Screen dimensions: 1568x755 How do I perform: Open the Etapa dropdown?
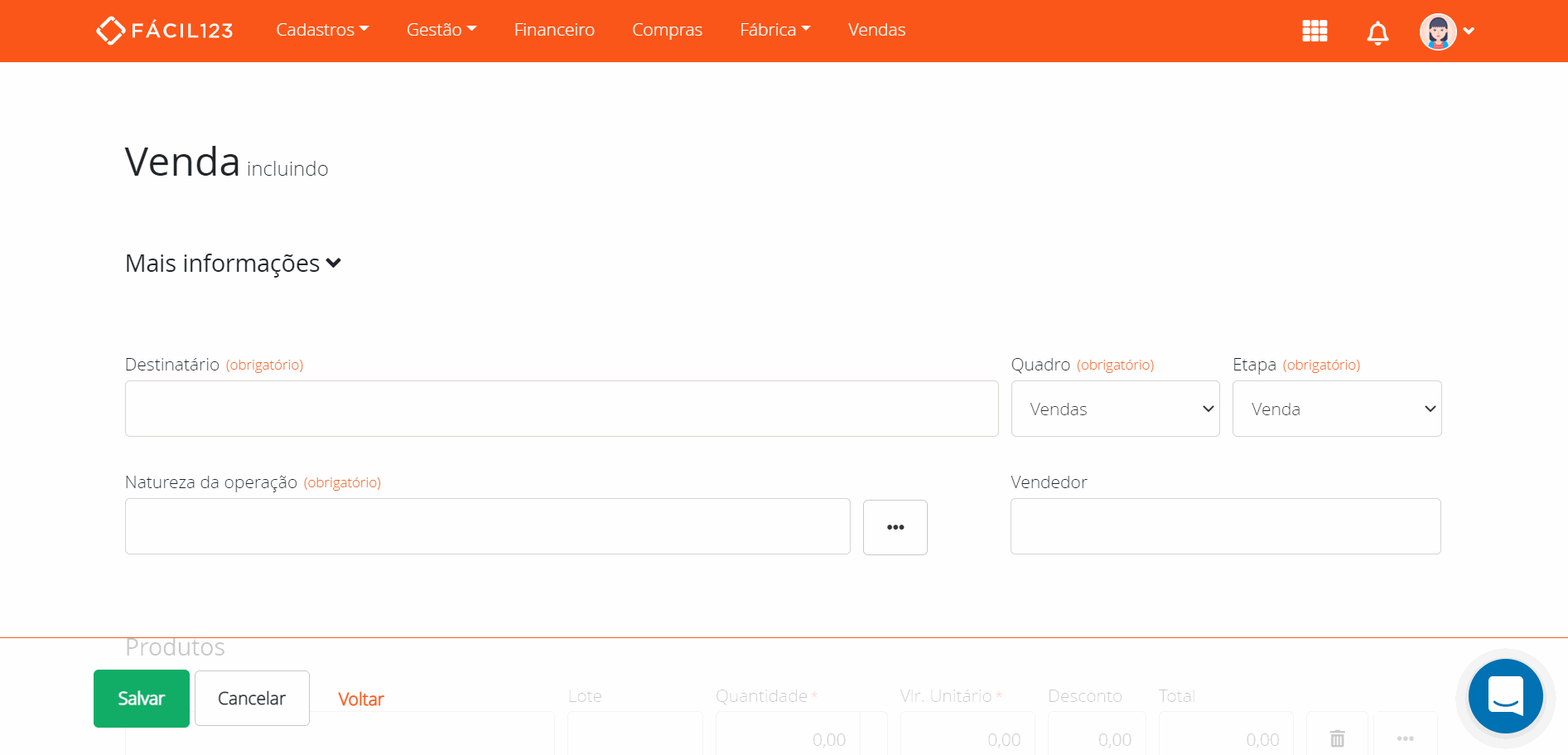click(x=1336, y=409)
